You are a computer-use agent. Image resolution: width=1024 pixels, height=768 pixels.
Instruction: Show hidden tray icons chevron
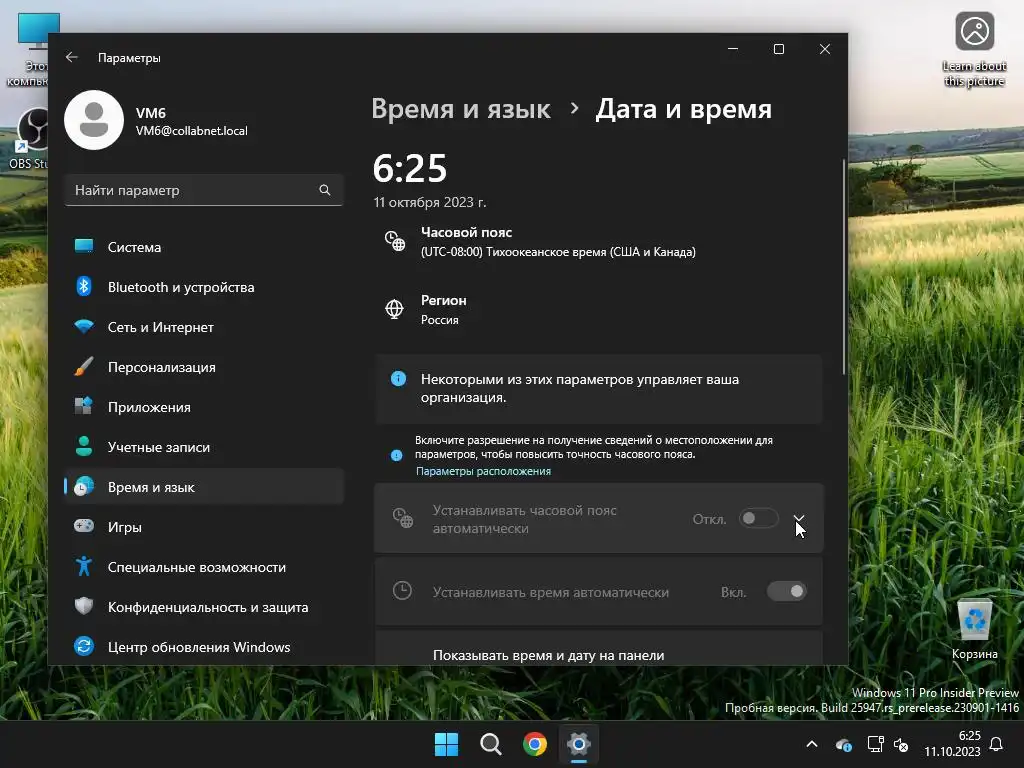click(x=812, y=744)
